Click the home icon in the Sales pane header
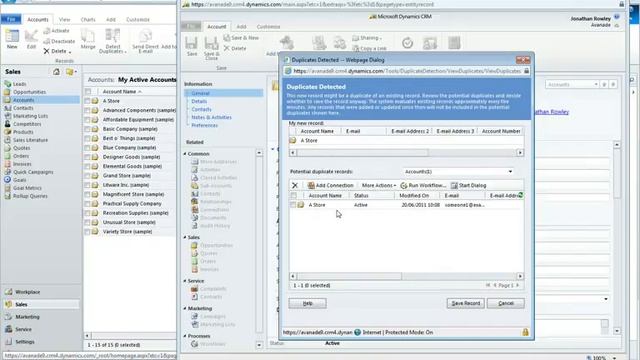640x360 pixels. point(56,72)
